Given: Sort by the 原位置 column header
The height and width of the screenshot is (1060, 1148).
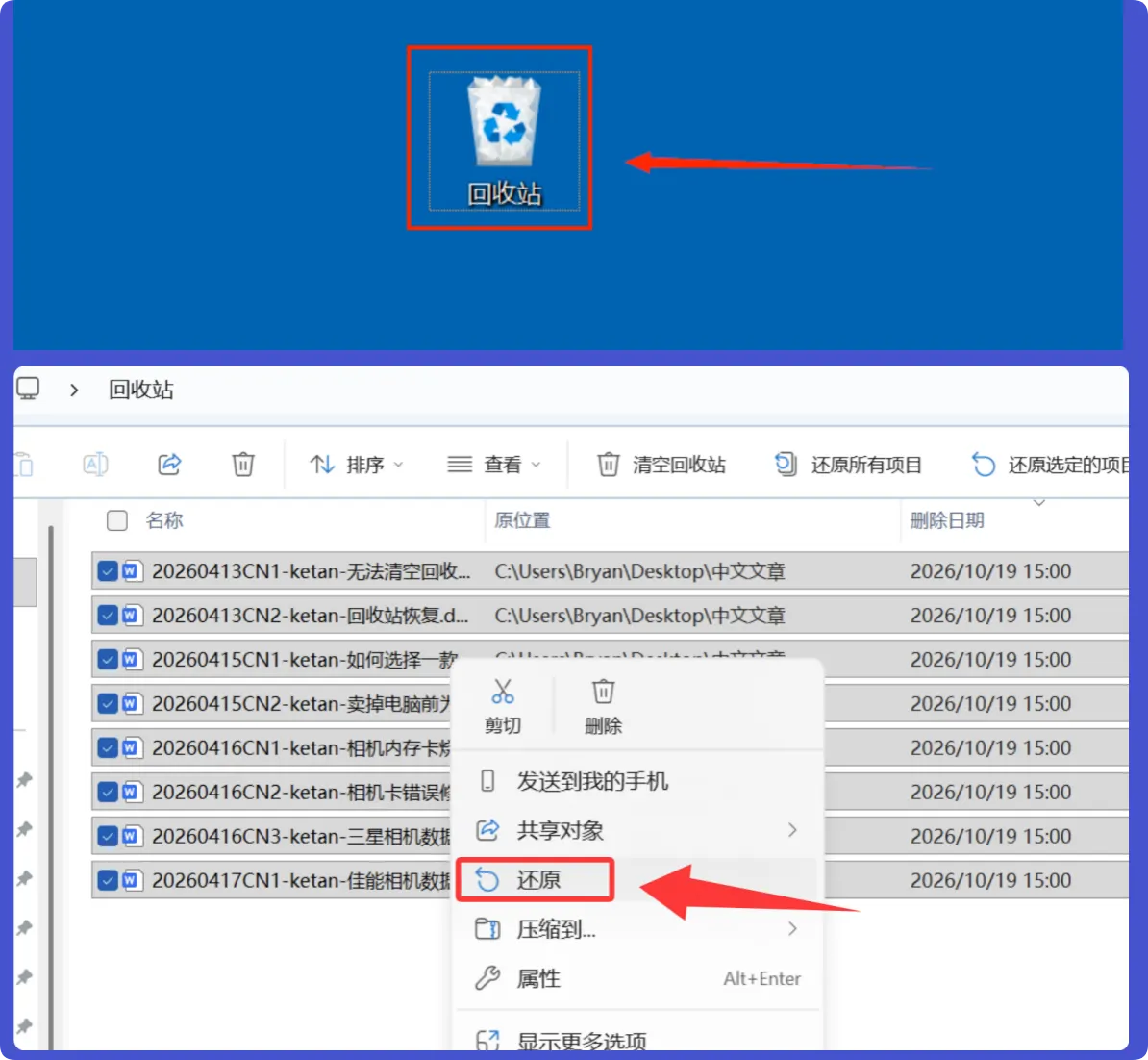Looking at the screenshot, I should pyautogui.click(x=522, y=520).
